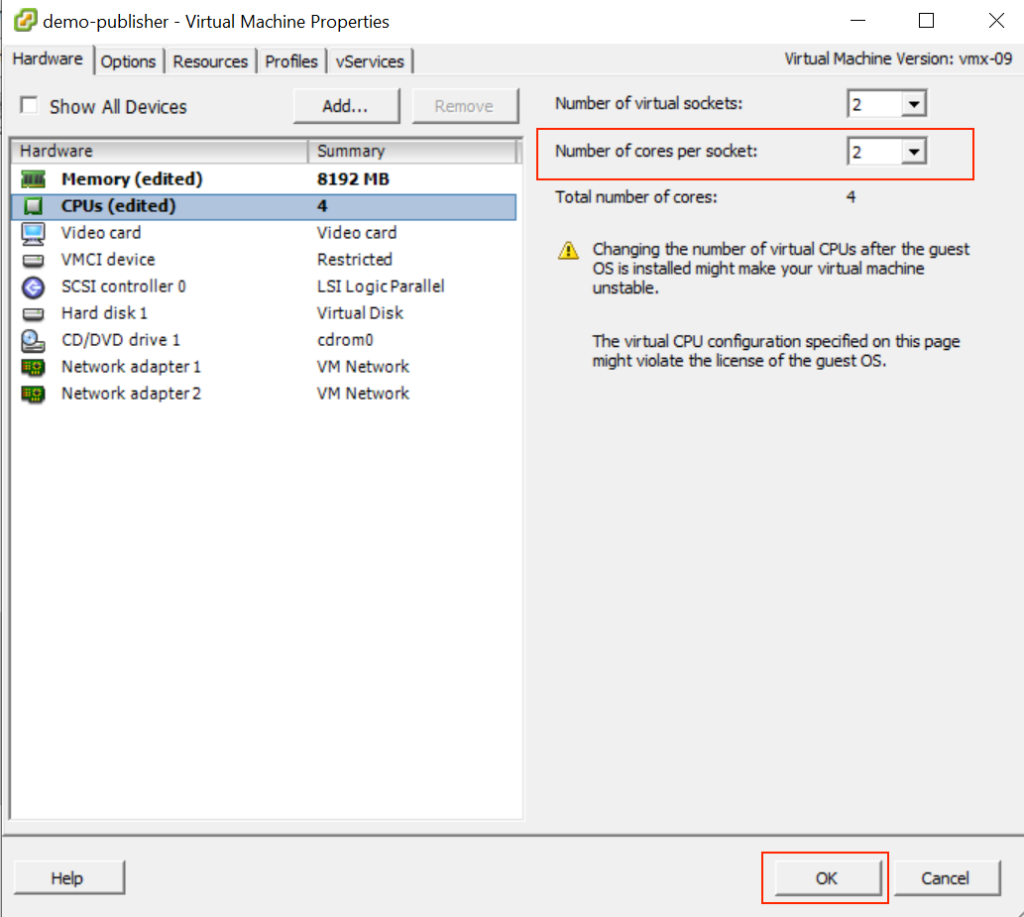This screenshot has width=1024, height=917.
Task: Switch to the vServices tab
Action: [370, 61]
